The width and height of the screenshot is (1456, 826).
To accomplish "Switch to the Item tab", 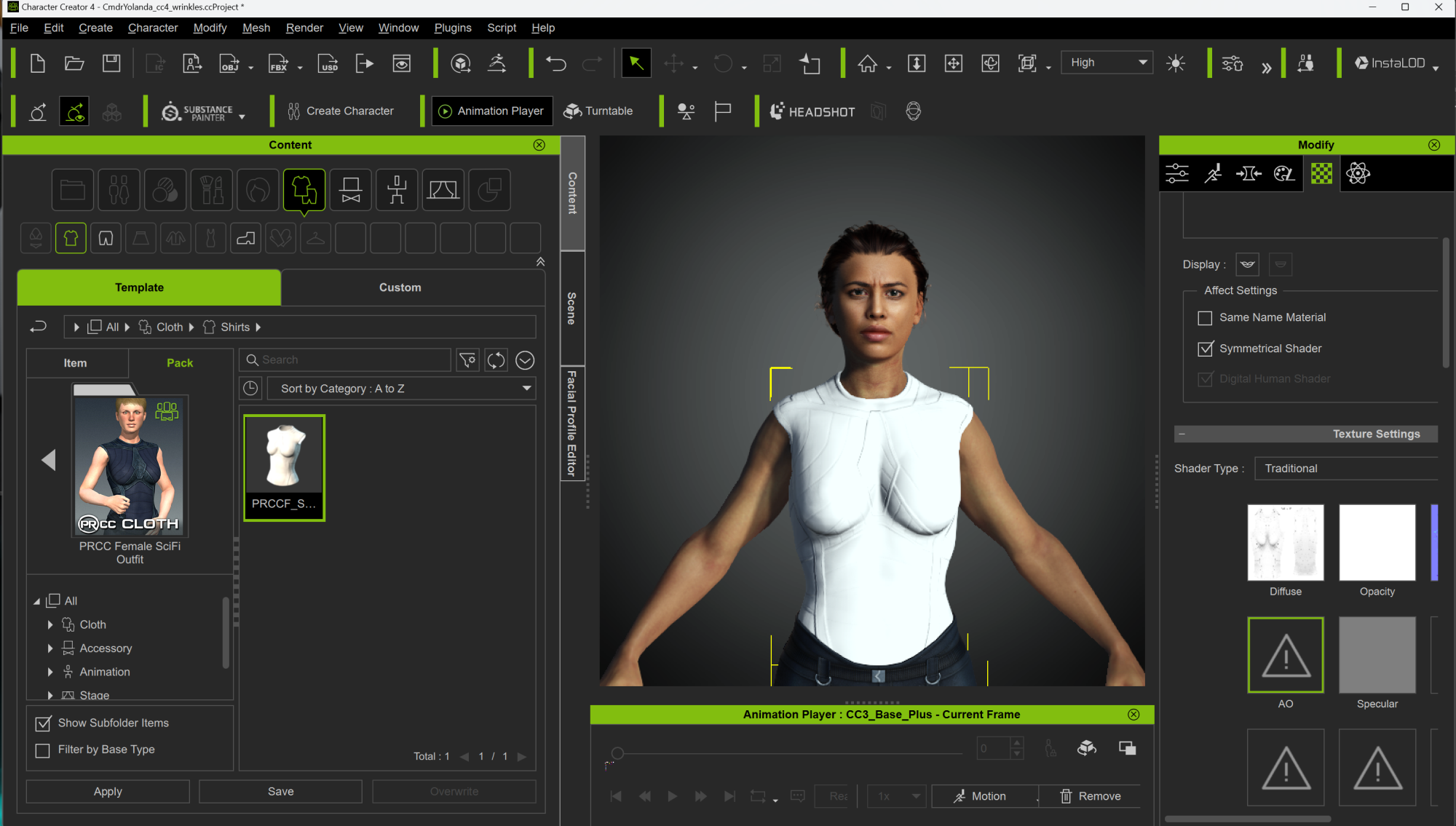I will point(77,363).
